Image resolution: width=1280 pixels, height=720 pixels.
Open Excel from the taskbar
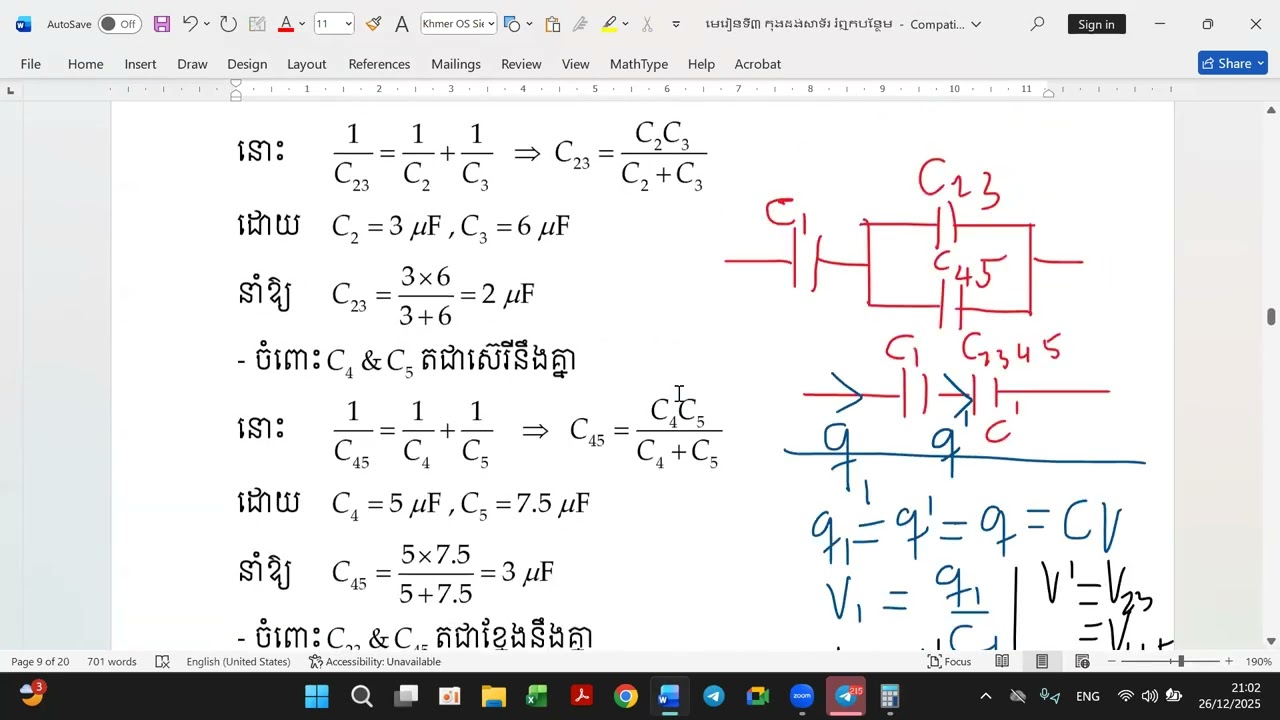pos(537,696)
